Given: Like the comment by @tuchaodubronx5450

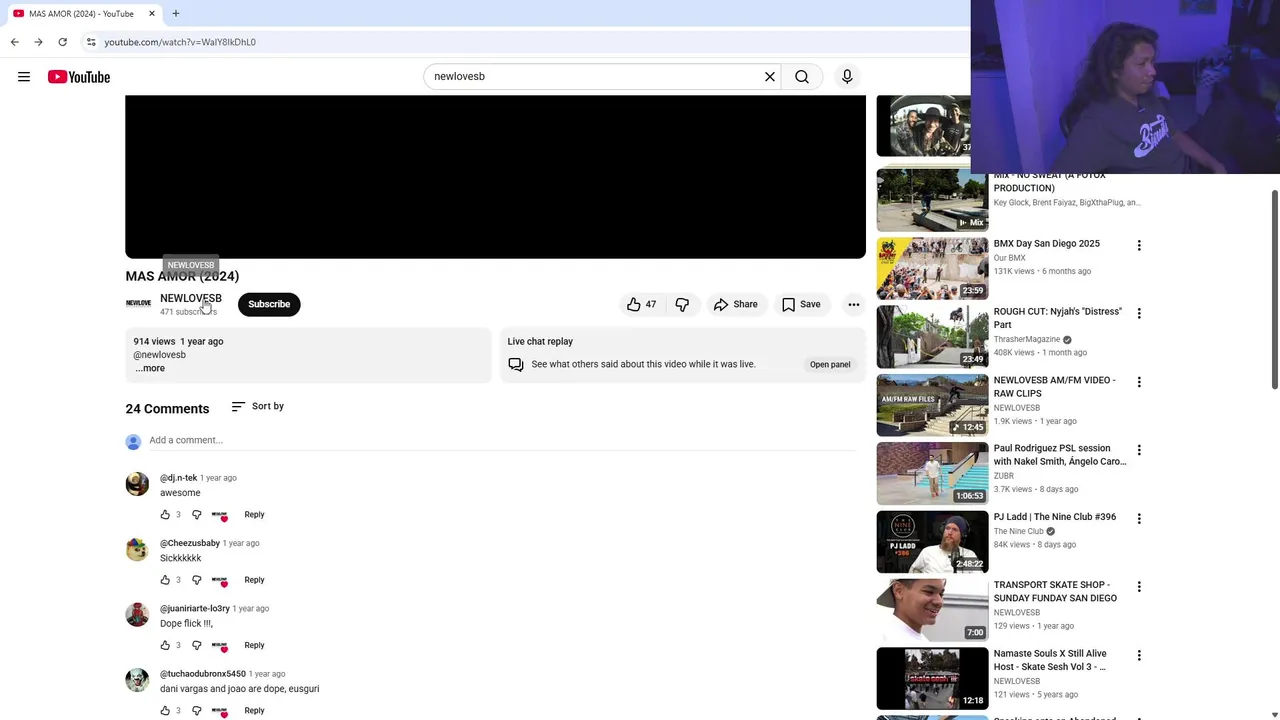Looking at the screenshot, I should click(165, 711).
